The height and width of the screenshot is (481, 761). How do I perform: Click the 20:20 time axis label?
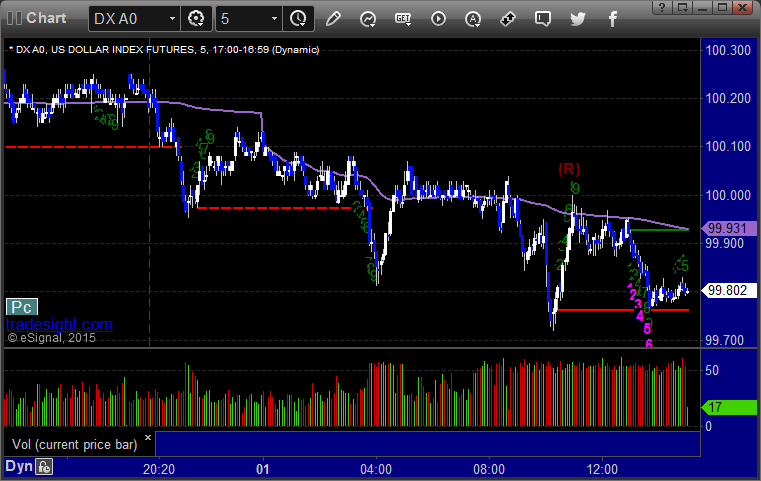click(x=159, y=469)
